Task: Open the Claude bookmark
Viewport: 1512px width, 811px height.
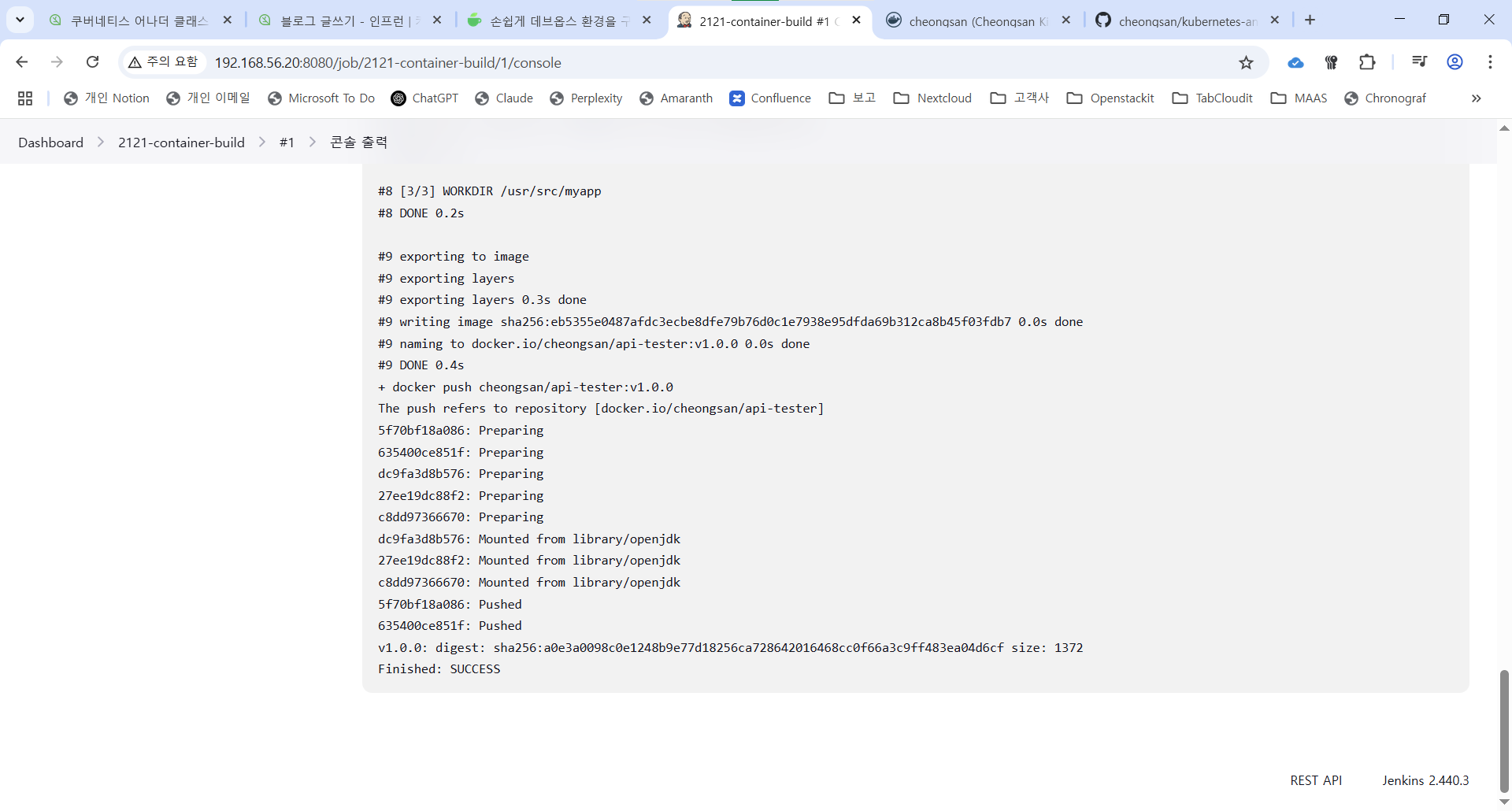Action: click(504, 98)
